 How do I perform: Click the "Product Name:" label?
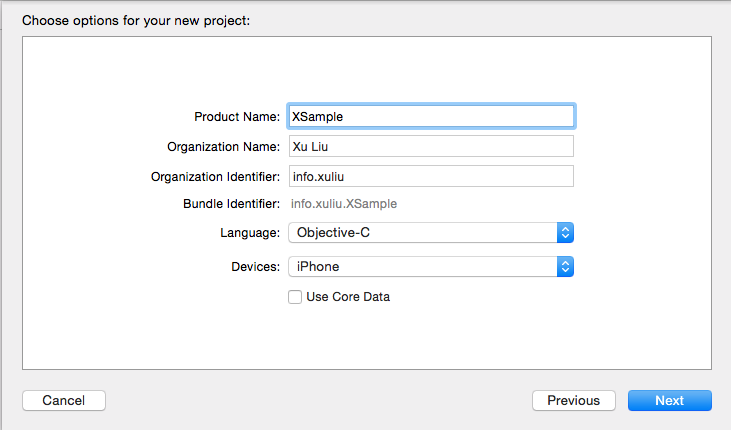(237, 117)
